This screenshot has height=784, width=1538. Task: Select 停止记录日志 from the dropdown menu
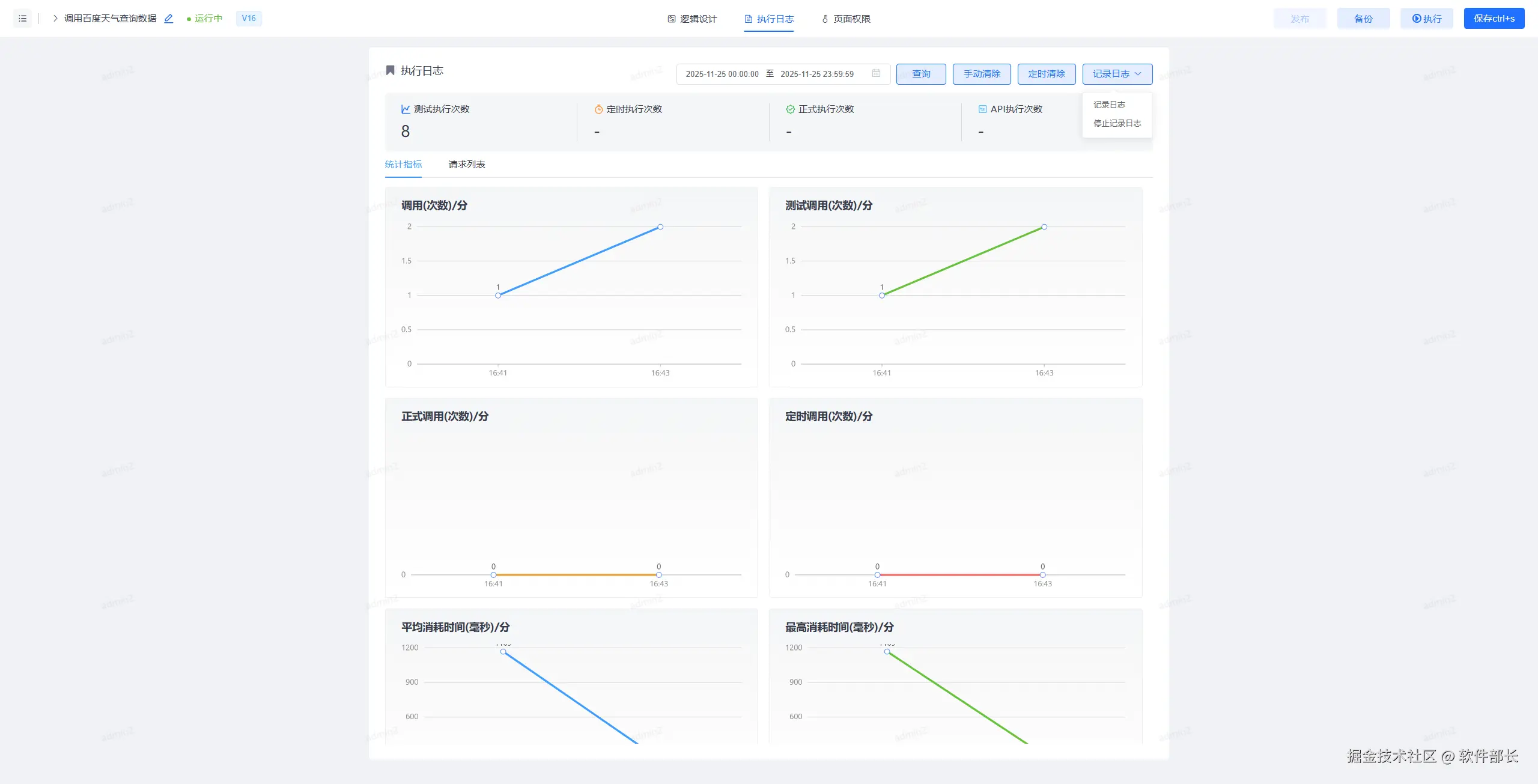click(x=1117, y=123)
